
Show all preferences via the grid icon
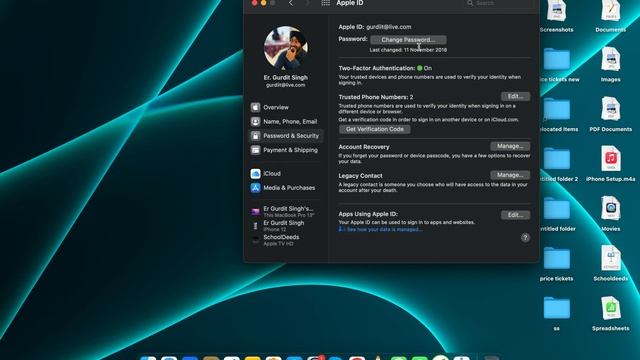(325, 3)
